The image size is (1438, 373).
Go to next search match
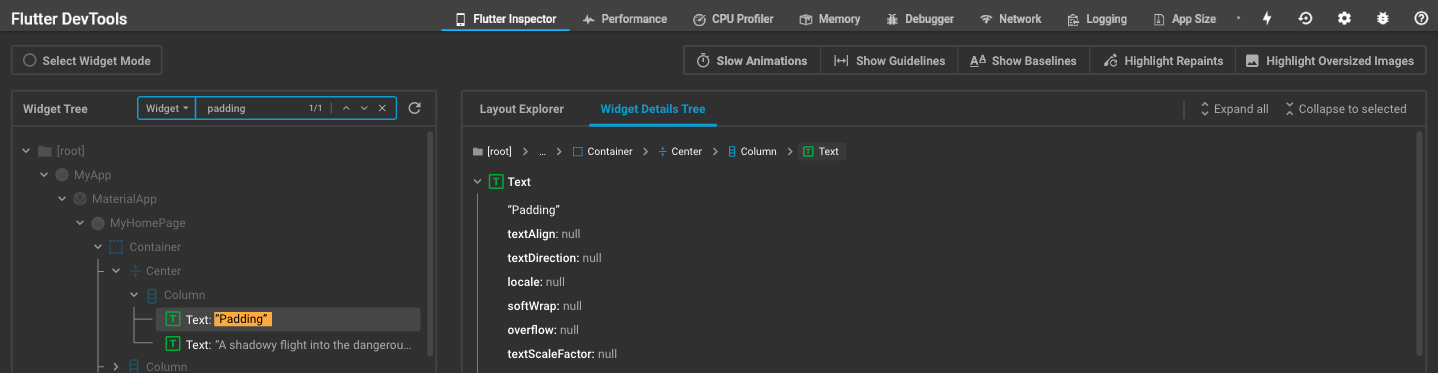[x=364, y=108]
